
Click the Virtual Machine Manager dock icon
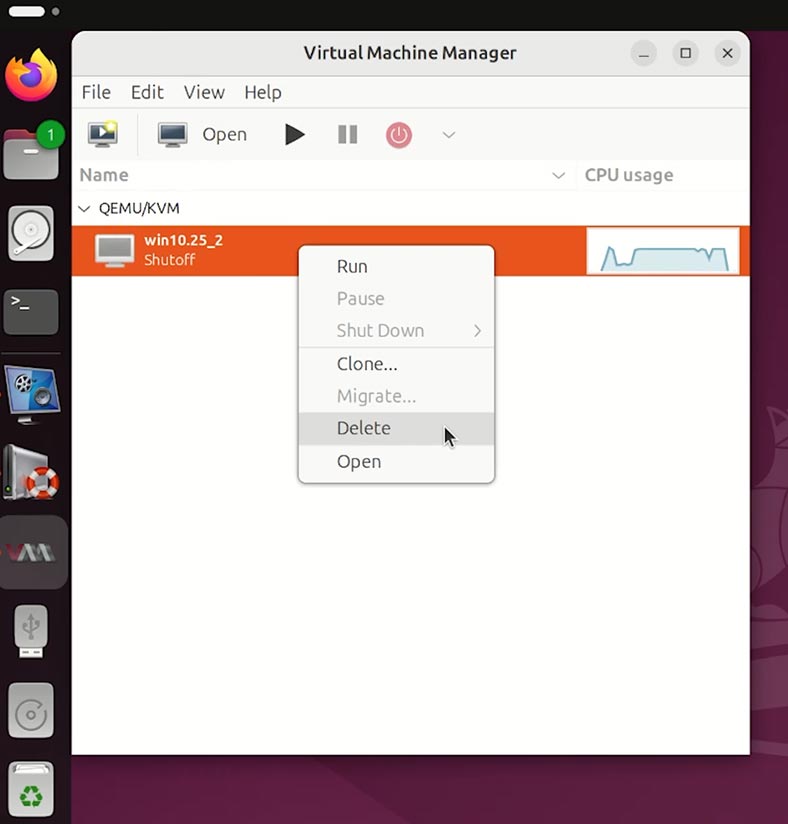[x=31, y=552]
